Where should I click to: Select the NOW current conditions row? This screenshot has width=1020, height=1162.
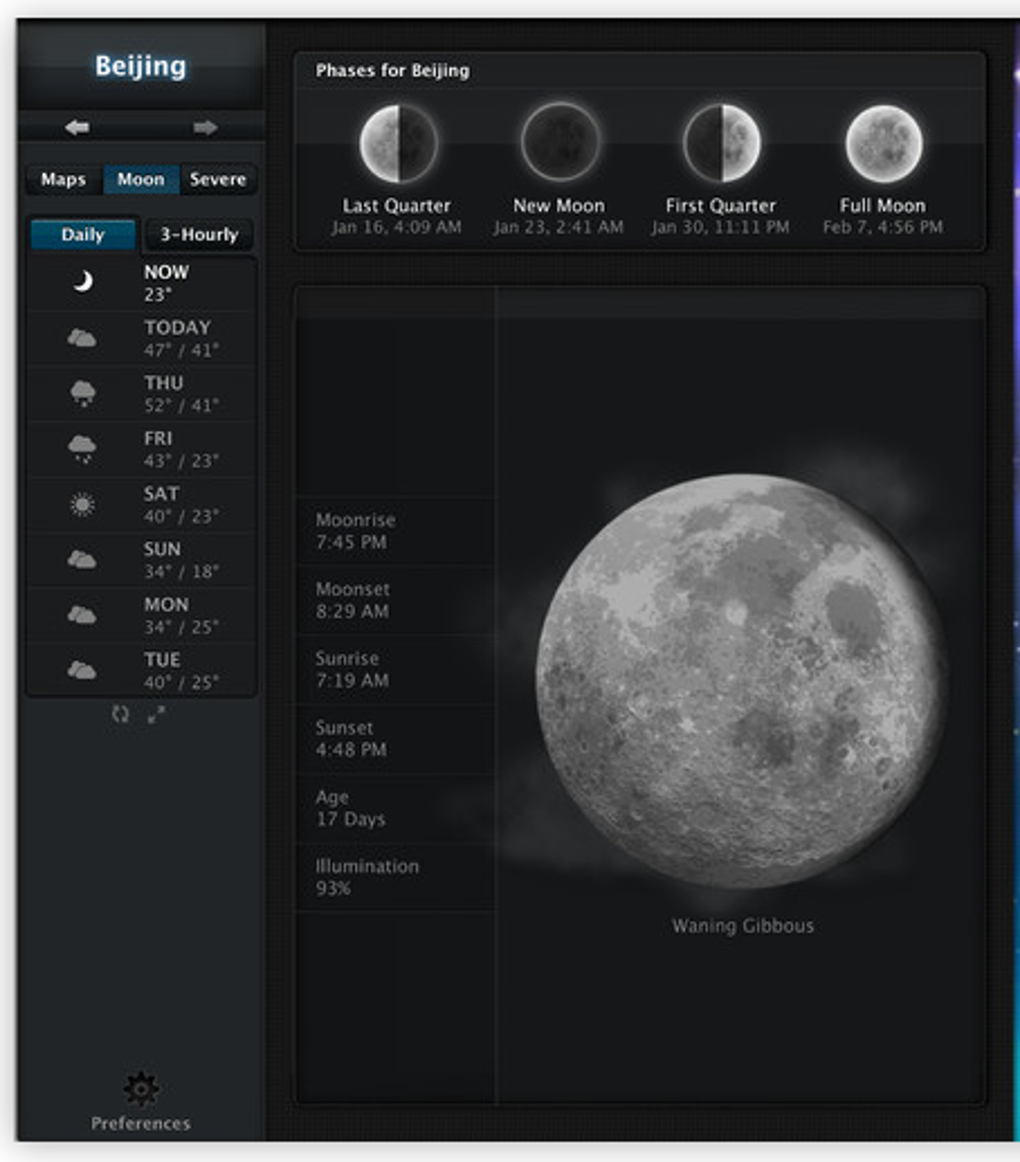[x=142, y=283]
